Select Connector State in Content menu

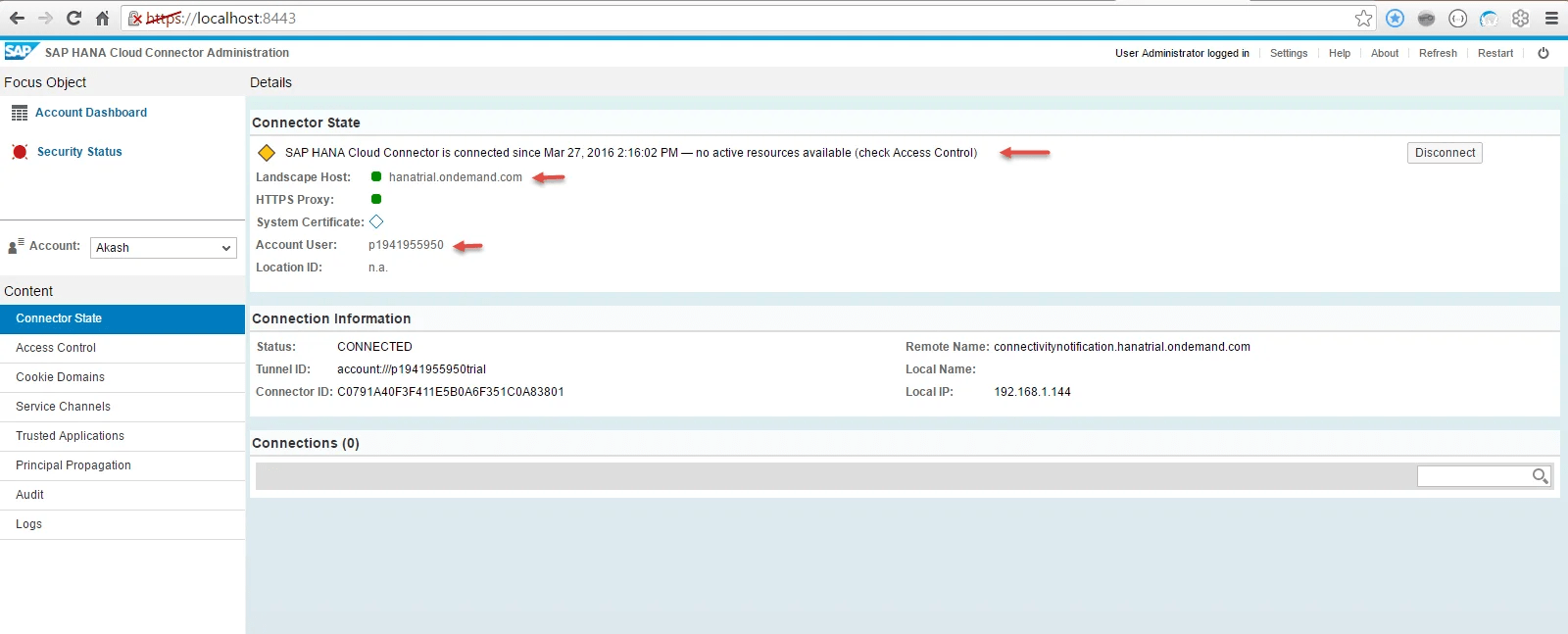click(122, 318)
